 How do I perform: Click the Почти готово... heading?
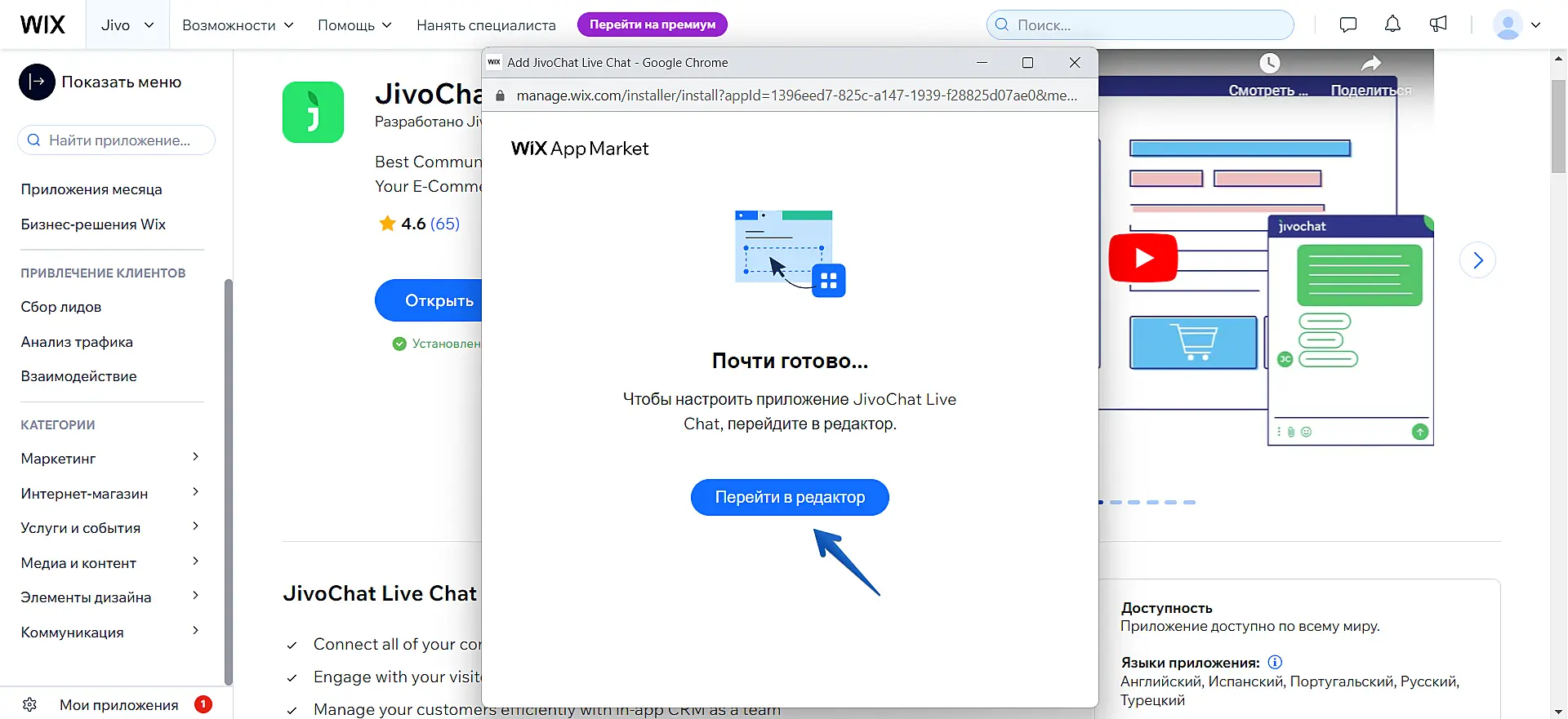[x=790, y=361]
